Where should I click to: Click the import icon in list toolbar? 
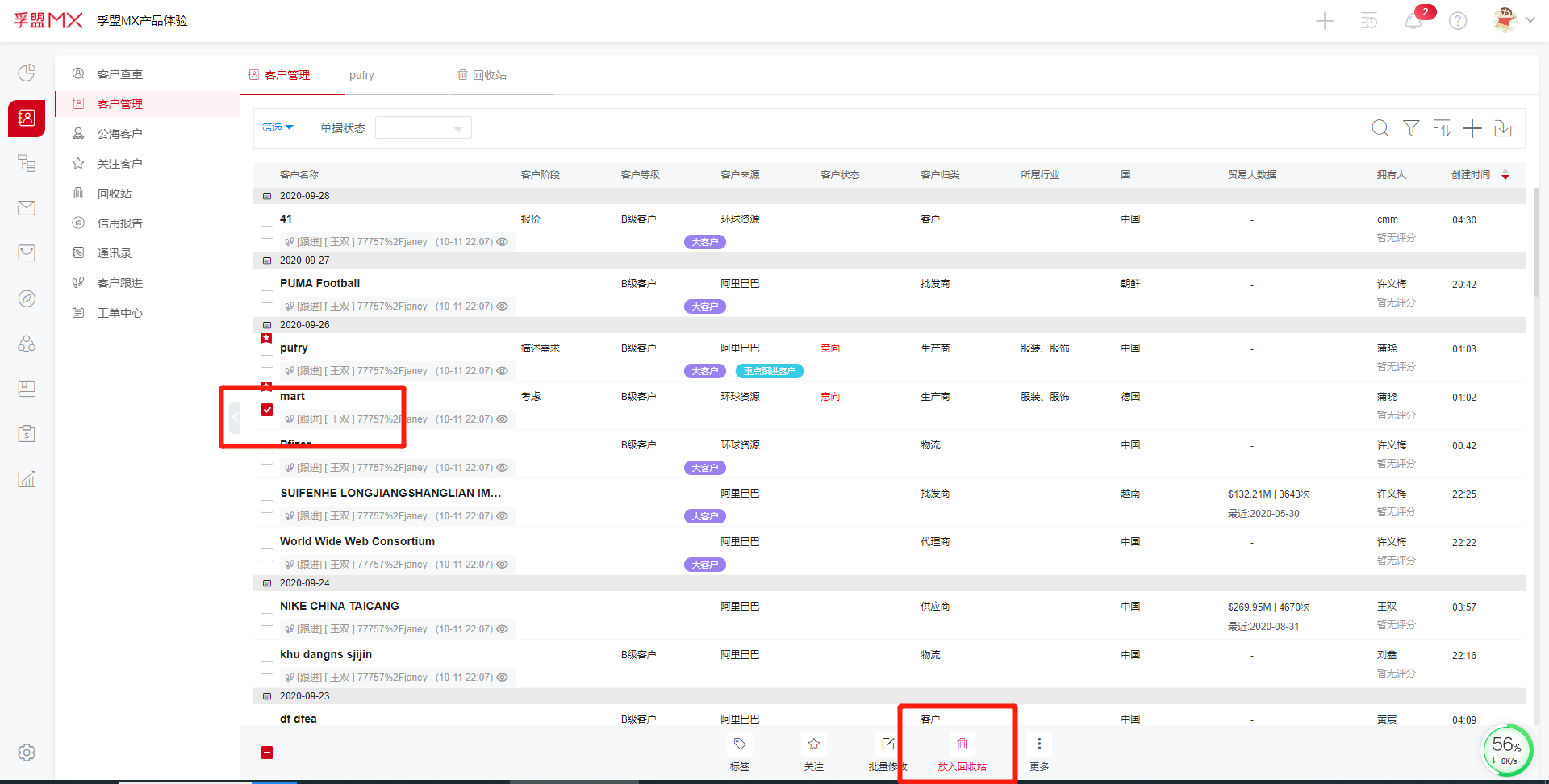click(x=1503, y=128)
